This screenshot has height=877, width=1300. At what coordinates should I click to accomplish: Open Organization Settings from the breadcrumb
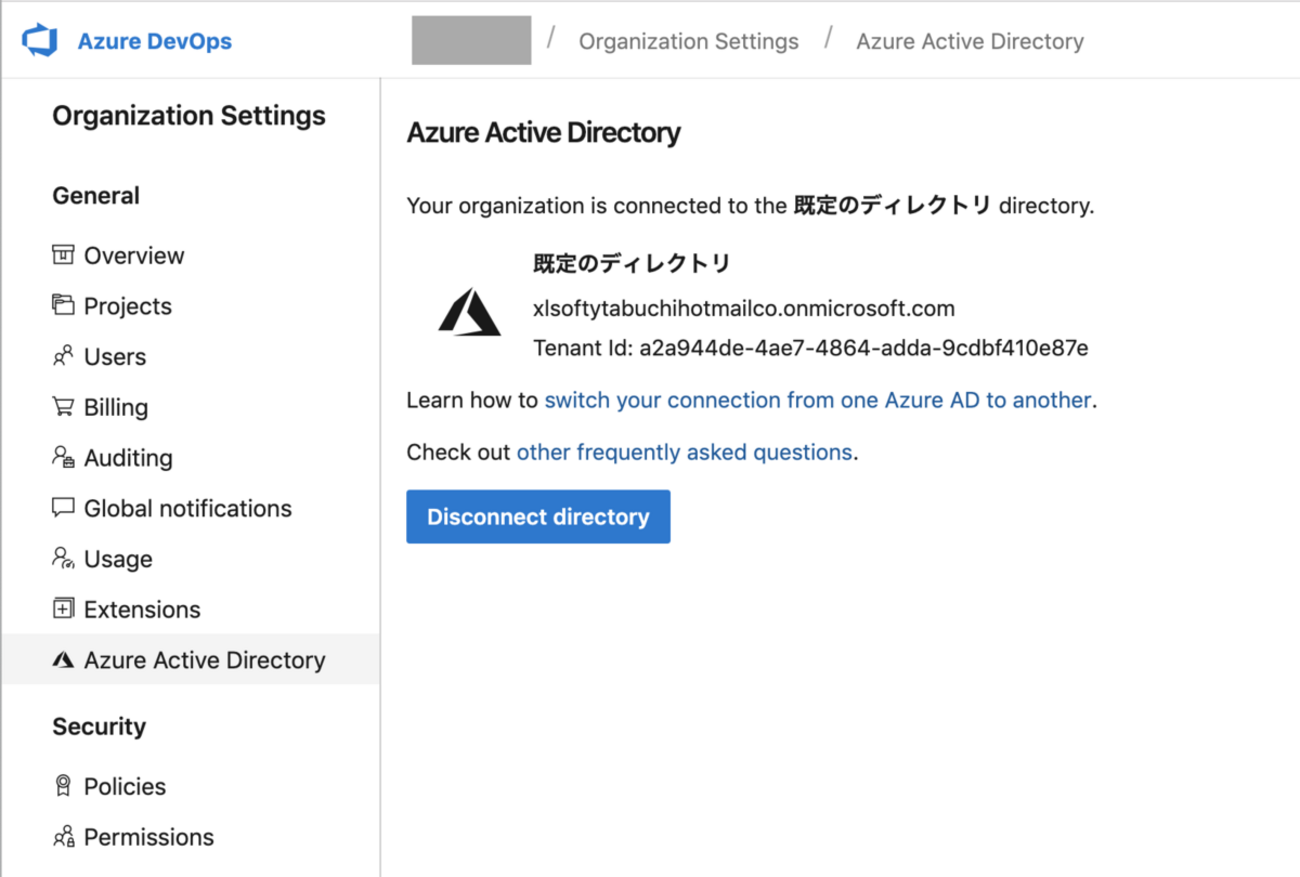688,41
